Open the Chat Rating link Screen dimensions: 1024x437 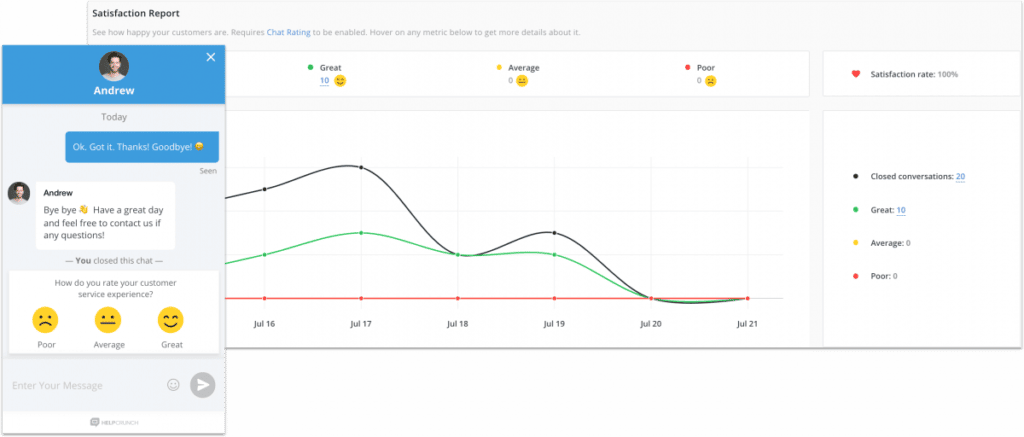pos(287,32)
